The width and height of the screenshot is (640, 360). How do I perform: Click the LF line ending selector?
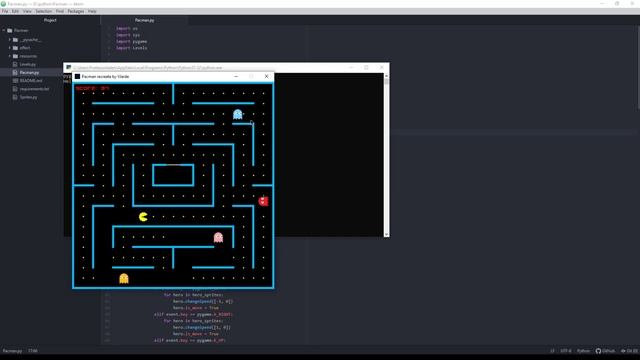552,351
